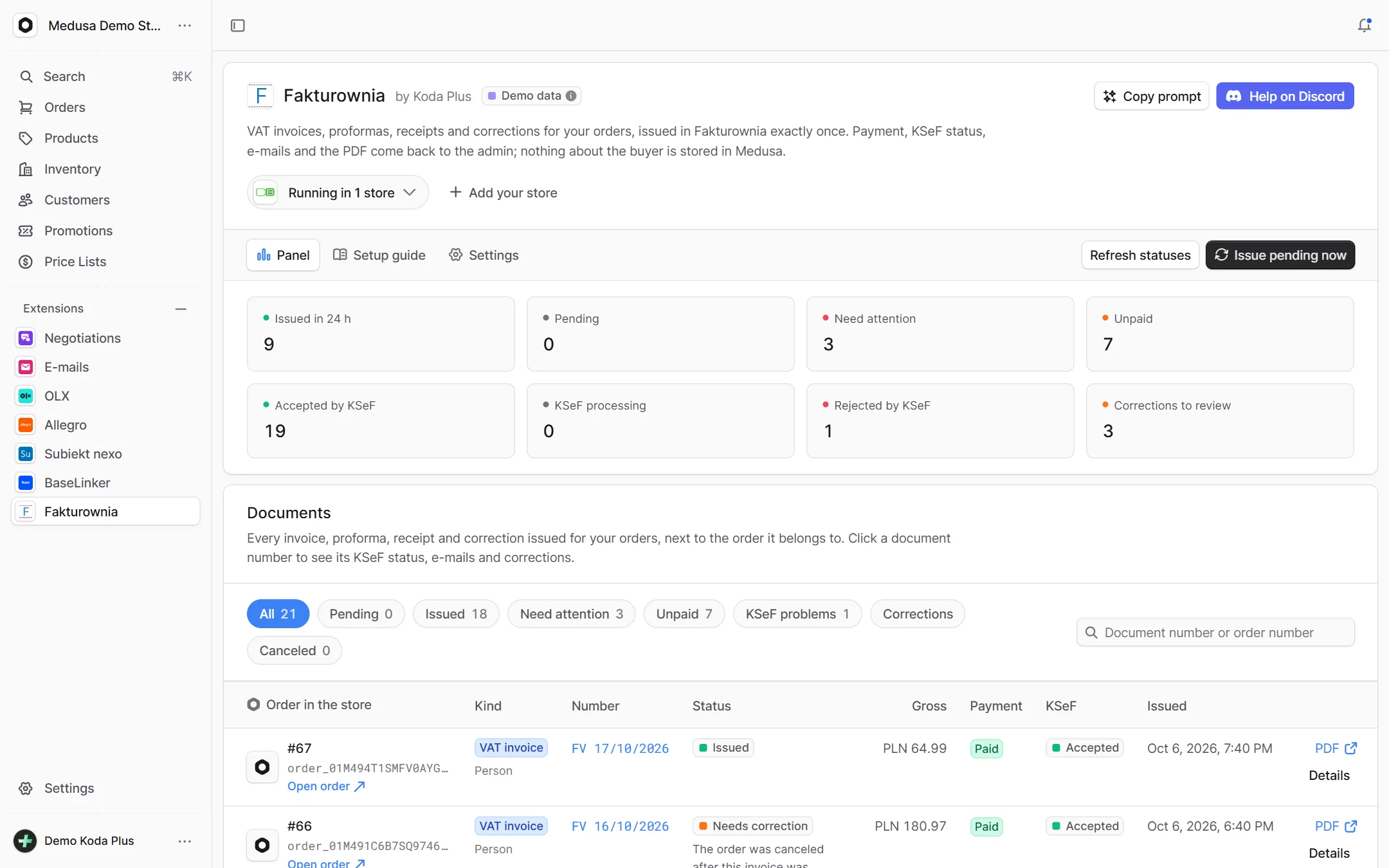Filter documents by KSeF problems
This screenshot has width=1389, height=868.
pos(797,614)
